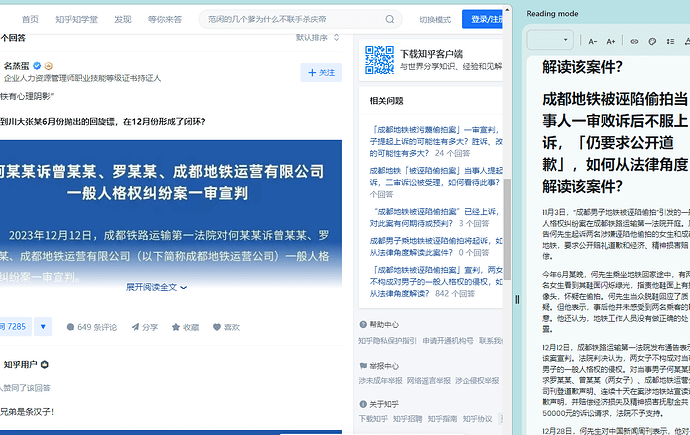The image size is (690, 435).
Task: Click the Zhihu search input field
Action: coord(290,19)
